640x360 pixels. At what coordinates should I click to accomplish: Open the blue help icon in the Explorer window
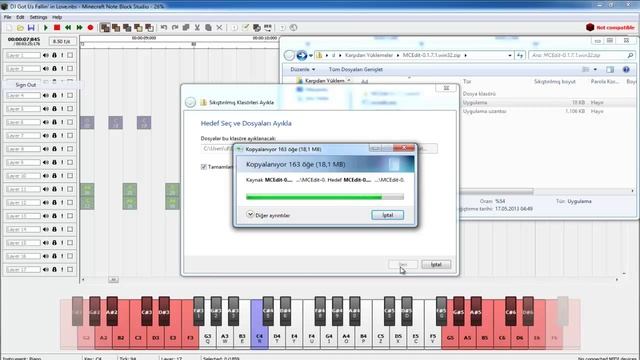pyautogui.click(x=626, y=70)
